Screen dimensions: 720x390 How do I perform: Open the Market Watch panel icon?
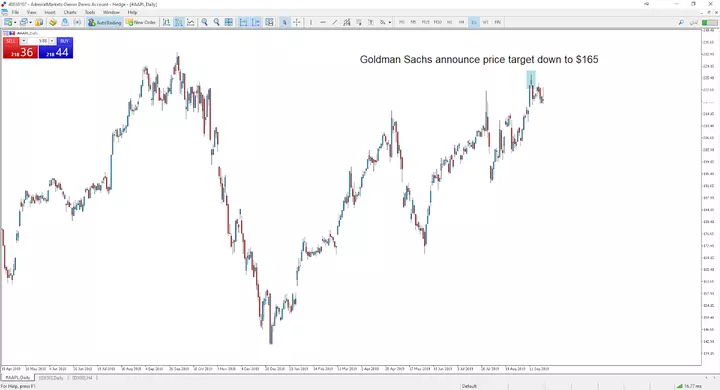coord(39,22)
